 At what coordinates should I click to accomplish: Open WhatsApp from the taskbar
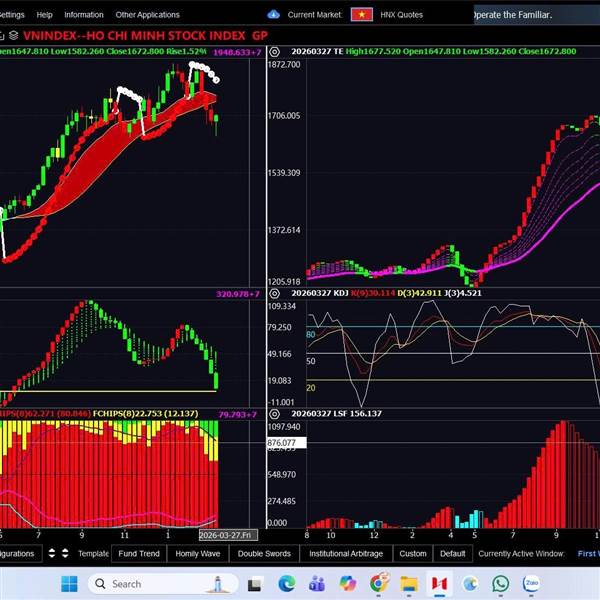500,583
